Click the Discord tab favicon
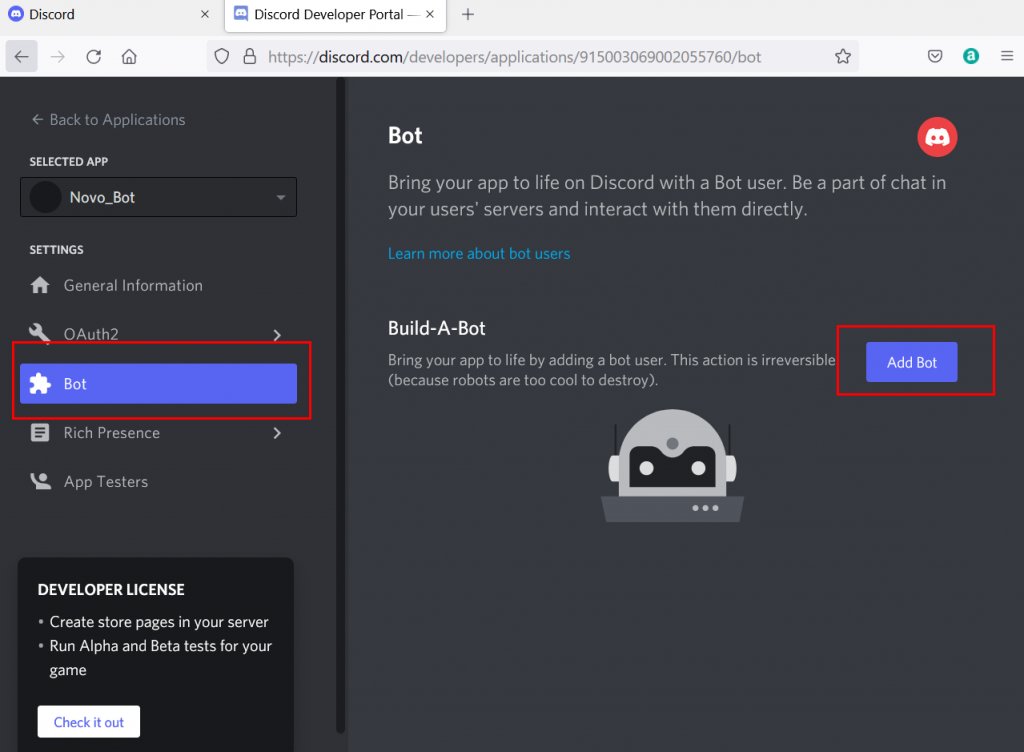 click(x=16, y=14)
